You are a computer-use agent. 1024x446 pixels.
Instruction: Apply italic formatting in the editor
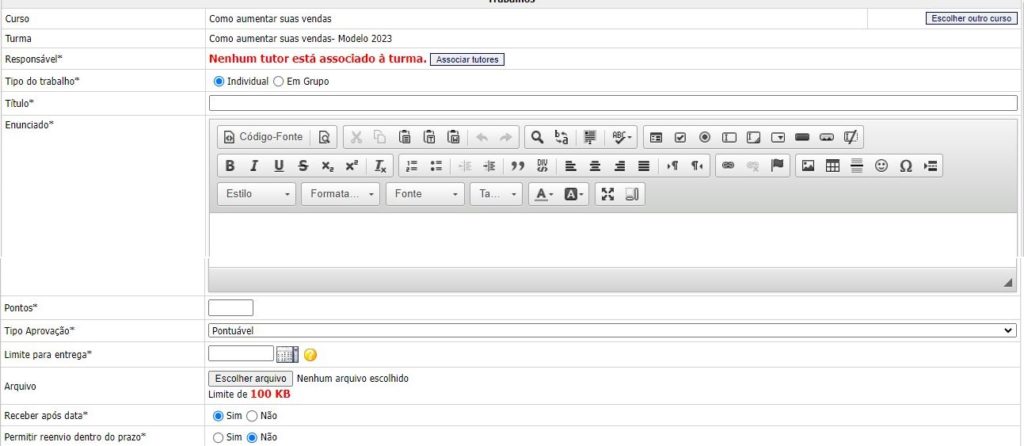(x=254, y=166)
